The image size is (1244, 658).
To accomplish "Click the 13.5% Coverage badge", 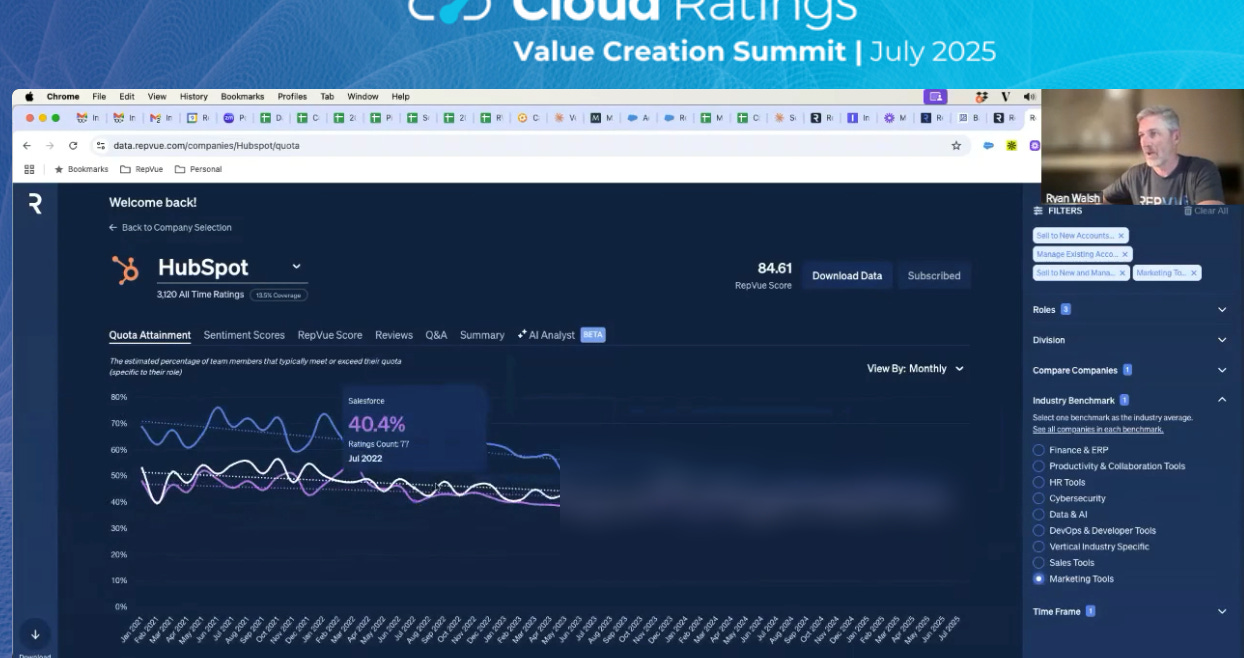I will [x=279, y=295].
